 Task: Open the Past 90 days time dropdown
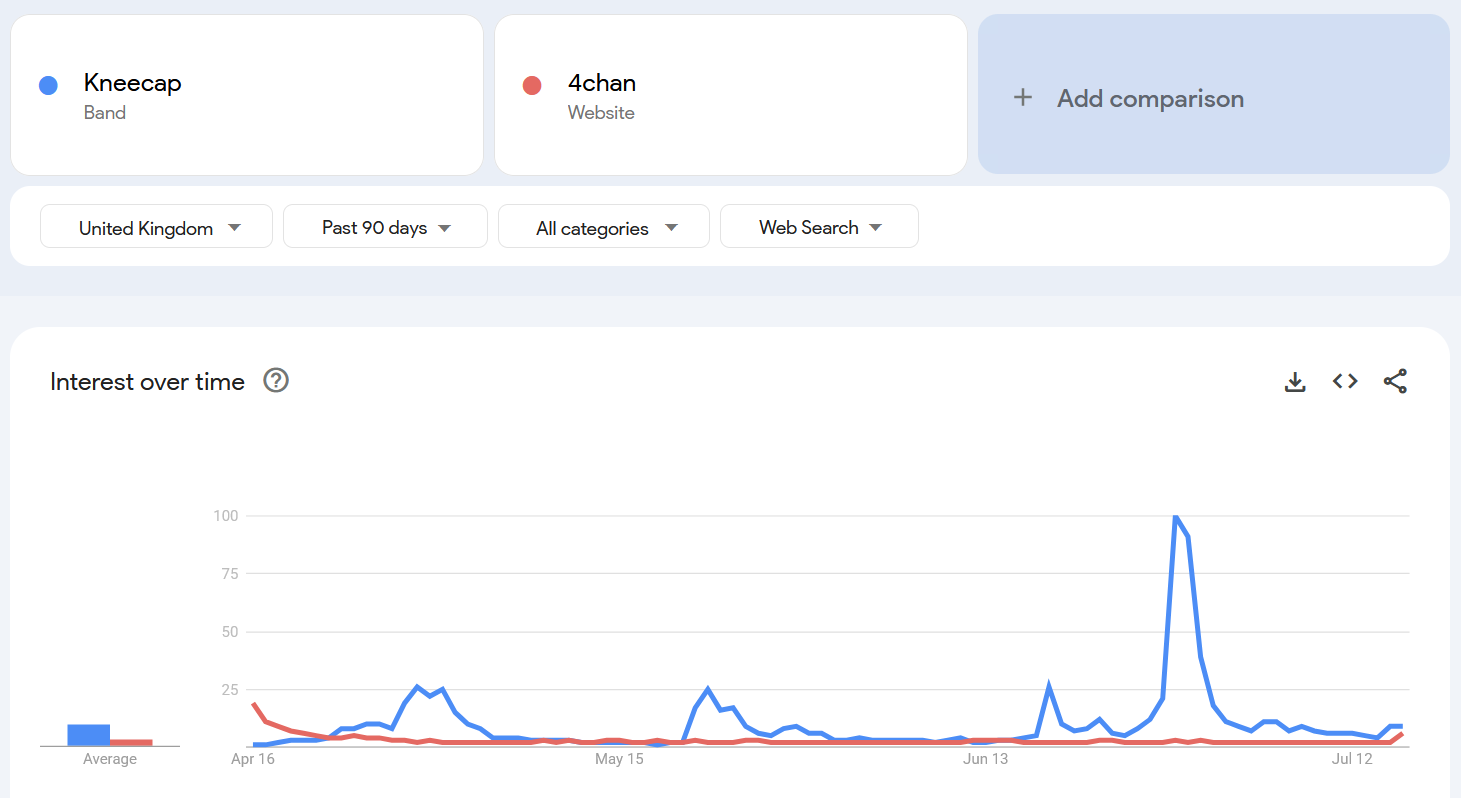click(x=385, y=226)
